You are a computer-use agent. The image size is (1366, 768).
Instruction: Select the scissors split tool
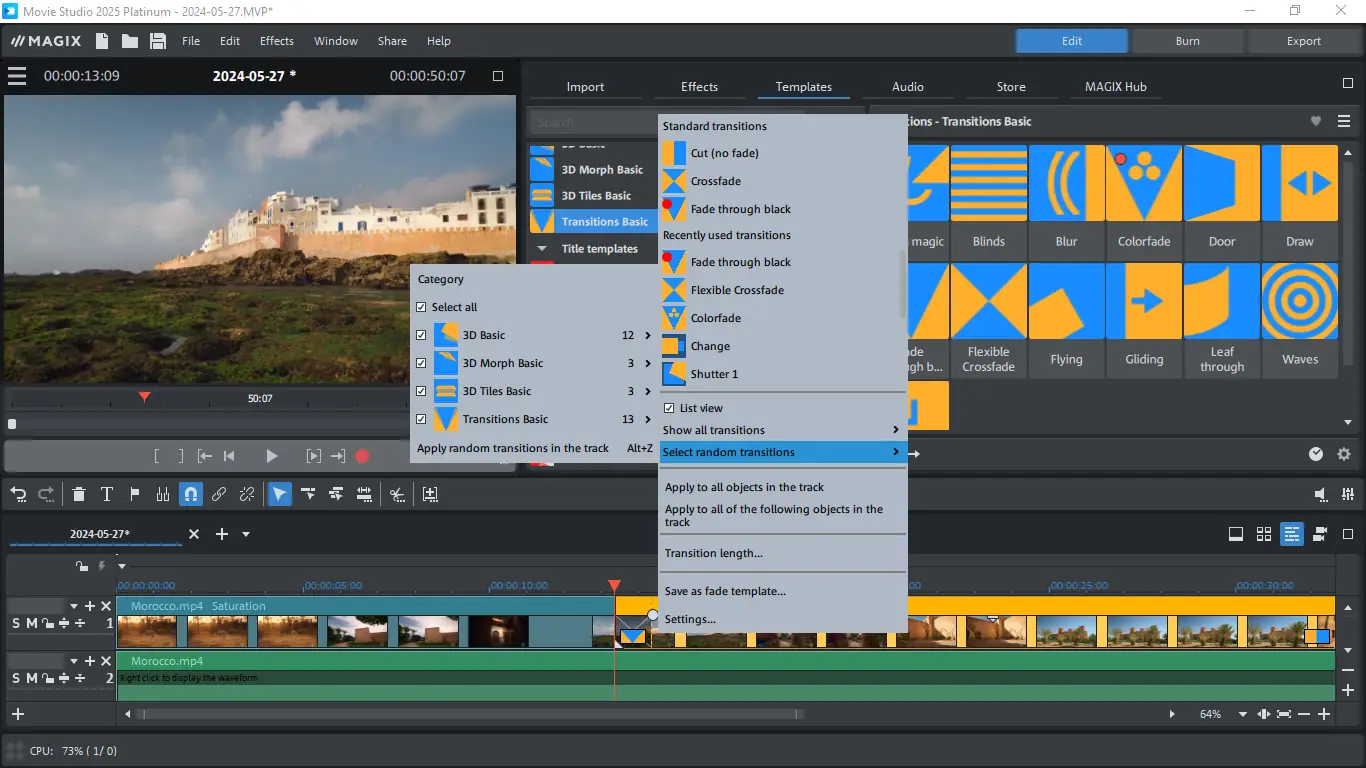pyautogui.click(x=397, y=494)
